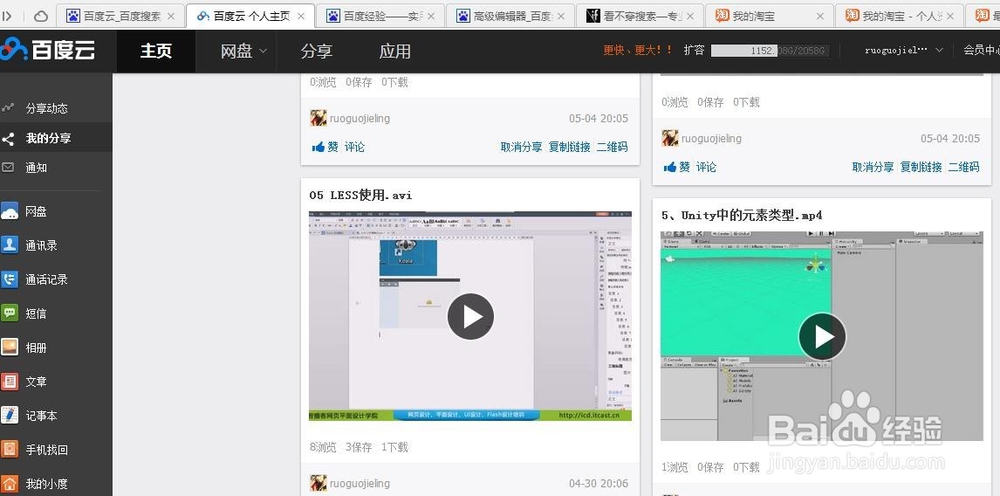Viewport: 1000px width, 496px height.
Task: Click 二维码 on the right 05-04 post
Action: click(964, 167)
